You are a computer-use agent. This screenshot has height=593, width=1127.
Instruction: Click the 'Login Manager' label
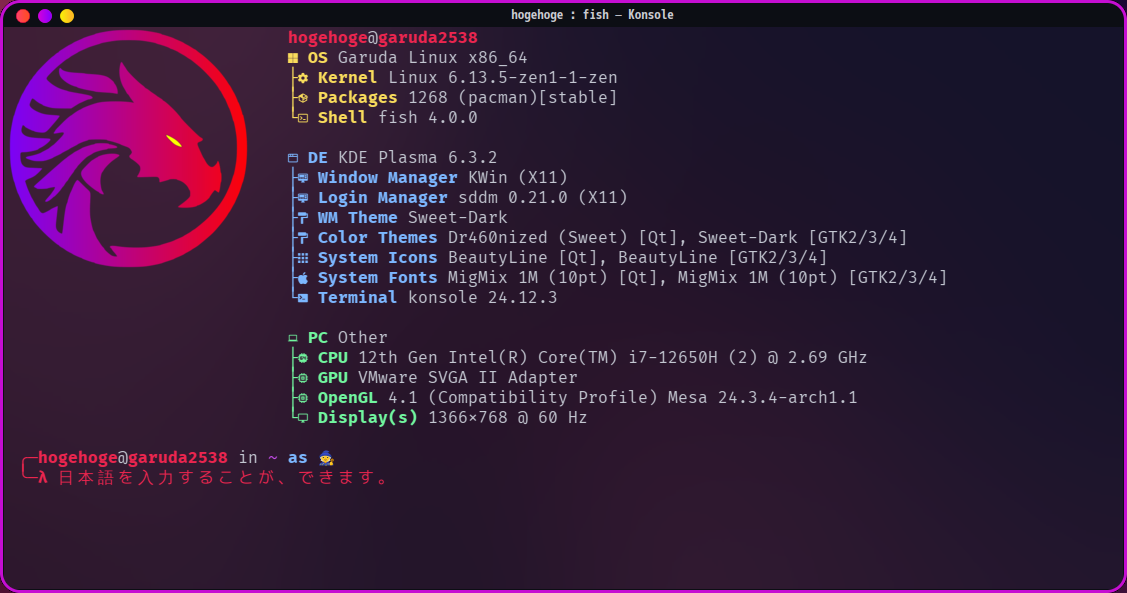tap(382, 198)
